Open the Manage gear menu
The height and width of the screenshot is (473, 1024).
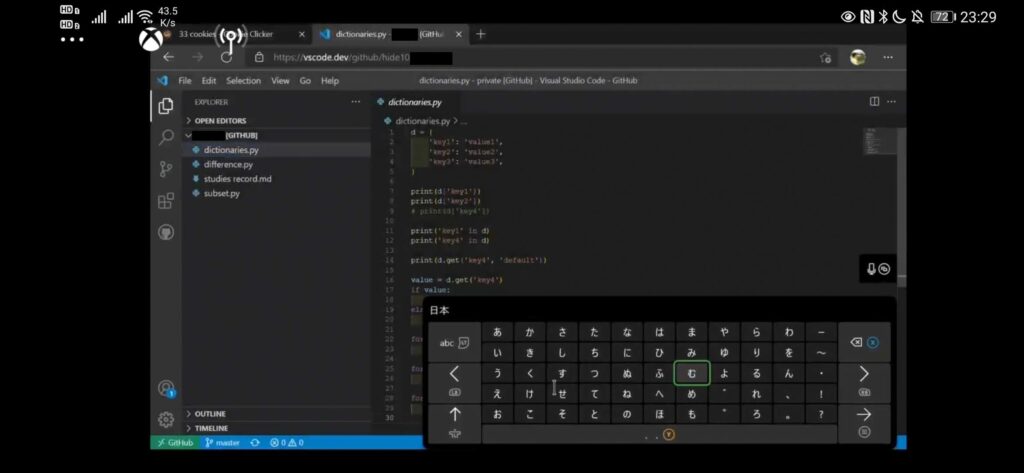tap(166, 419)
